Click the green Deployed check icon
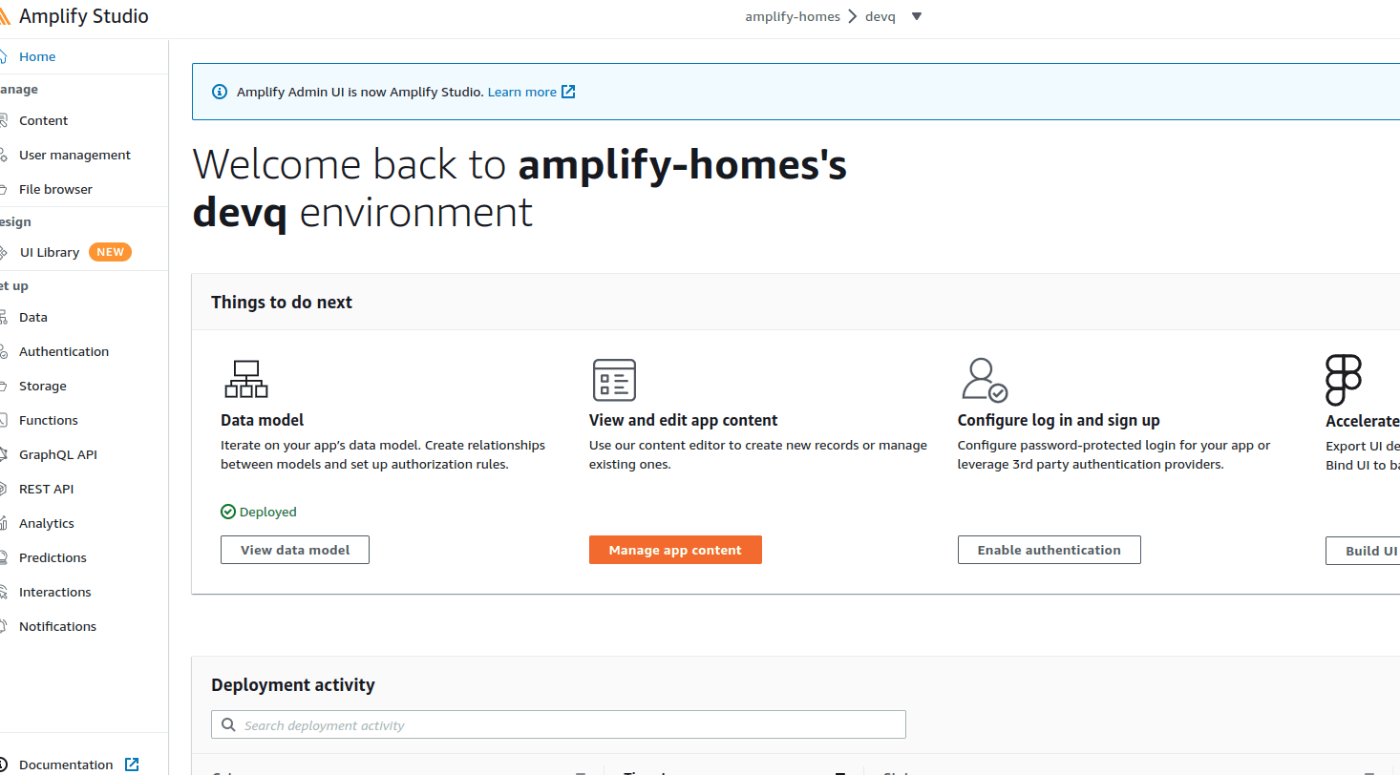 tap(228, 512)
